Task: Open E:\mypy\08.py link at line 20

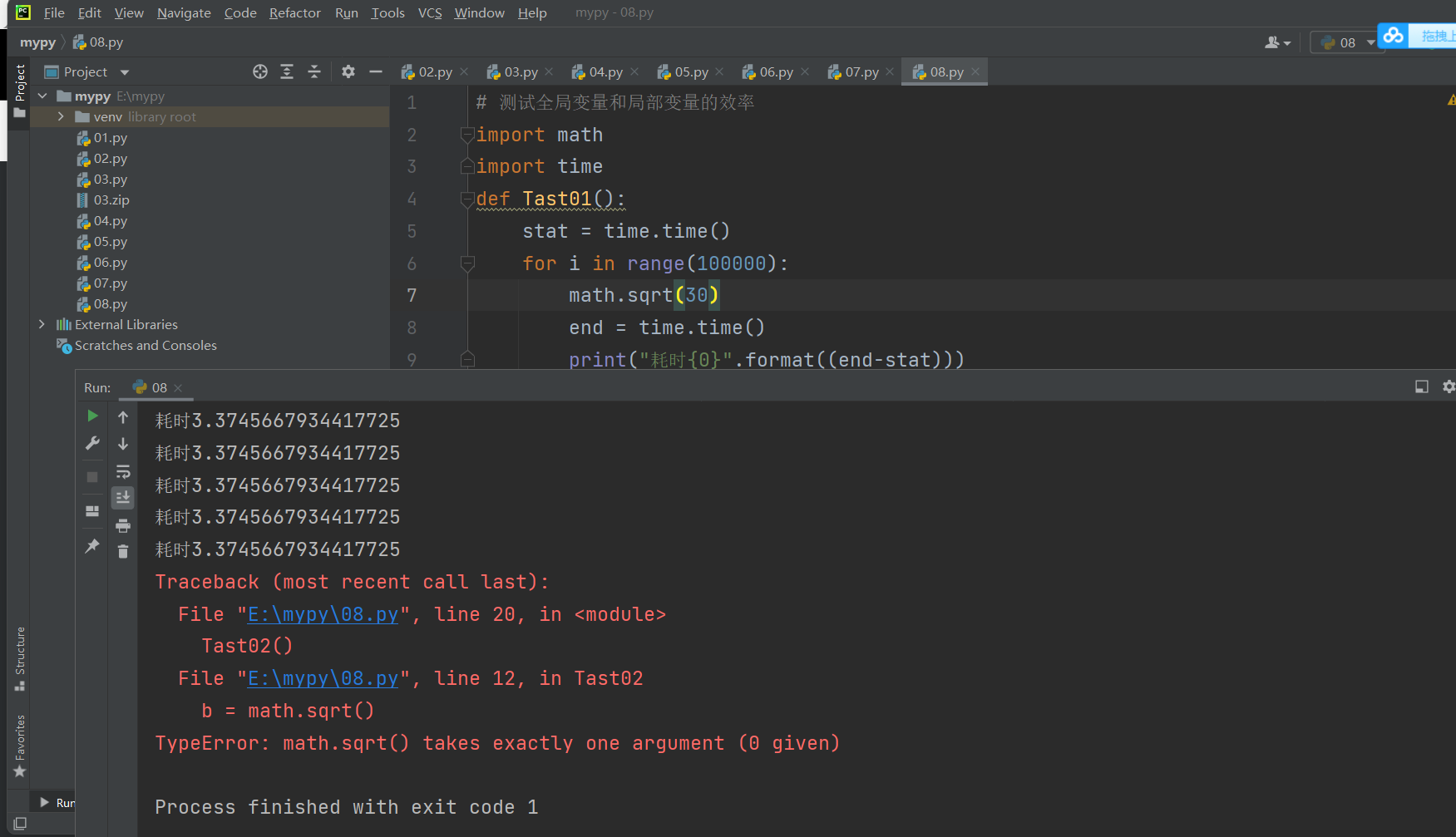Action: (323, 614)
